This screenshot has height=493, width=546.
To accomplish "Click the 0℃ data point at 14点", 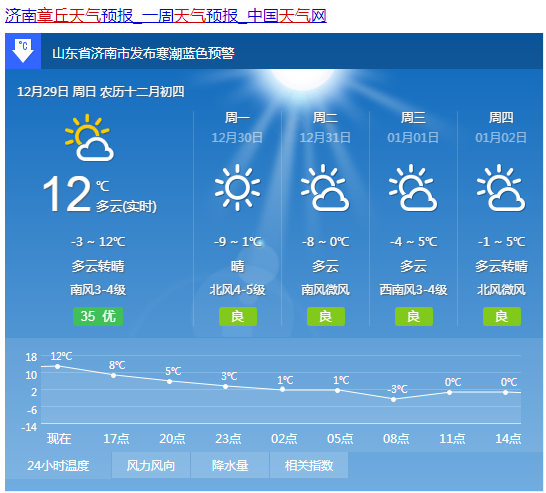I will point(506,392).
